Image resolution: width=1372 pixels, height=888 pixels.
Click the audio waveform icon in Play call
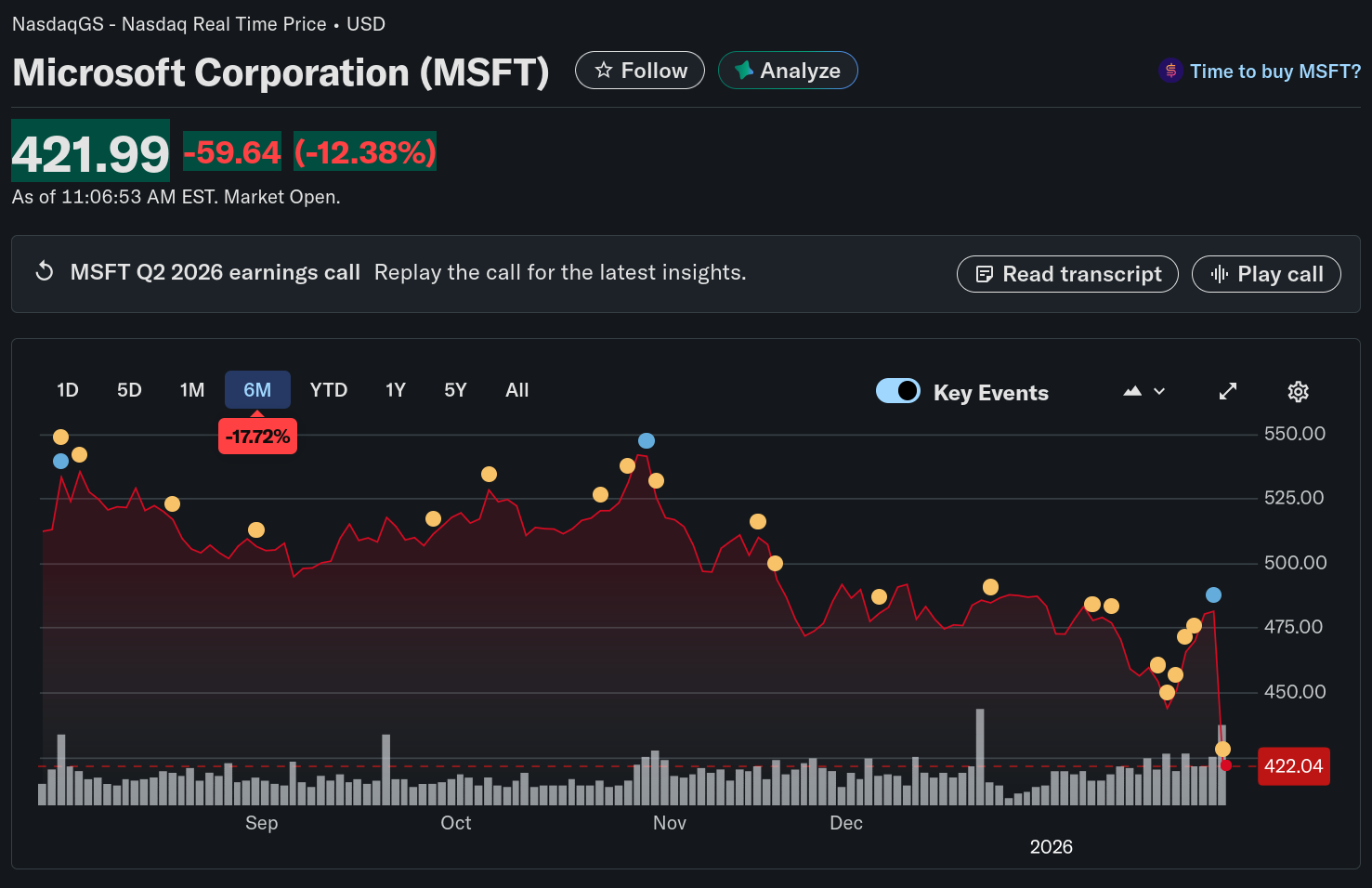1220,274
